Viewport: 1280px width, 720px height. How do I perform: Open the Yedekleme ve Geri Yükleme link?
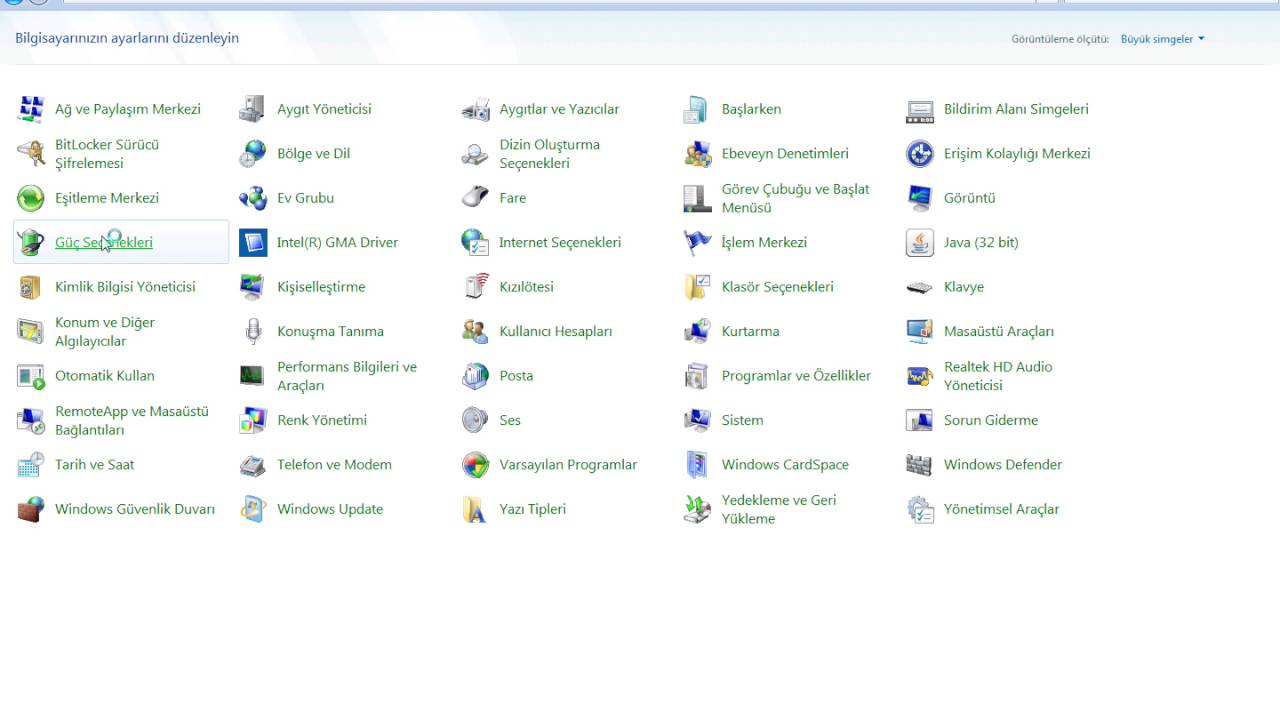[779, 509]
